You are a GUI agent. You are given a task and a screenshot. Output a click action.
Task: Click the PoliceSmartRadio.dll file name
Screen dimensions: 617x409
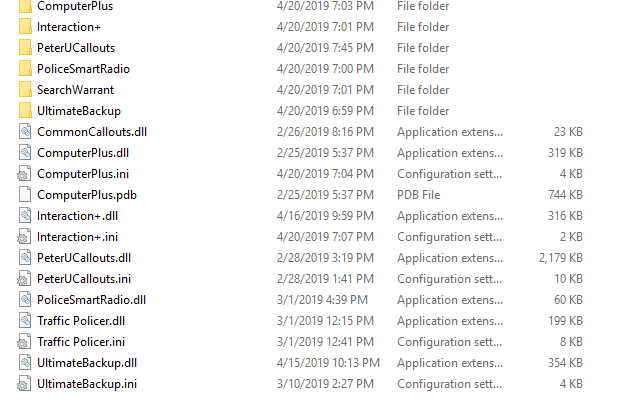91,300
